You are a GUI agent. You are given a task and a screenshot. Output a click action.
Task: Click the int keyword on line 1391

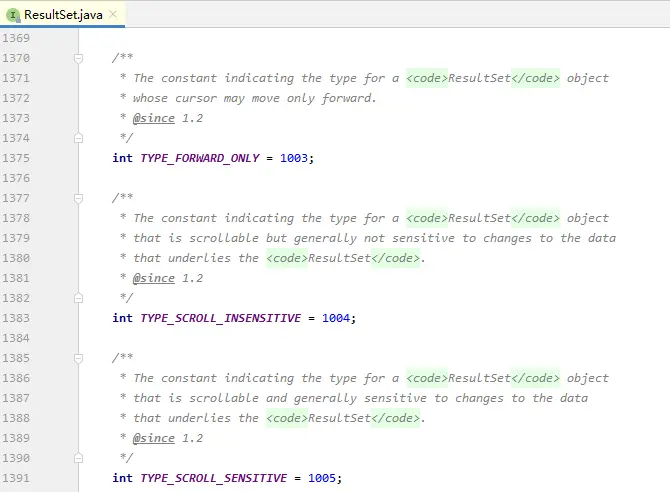coord(123,478)
